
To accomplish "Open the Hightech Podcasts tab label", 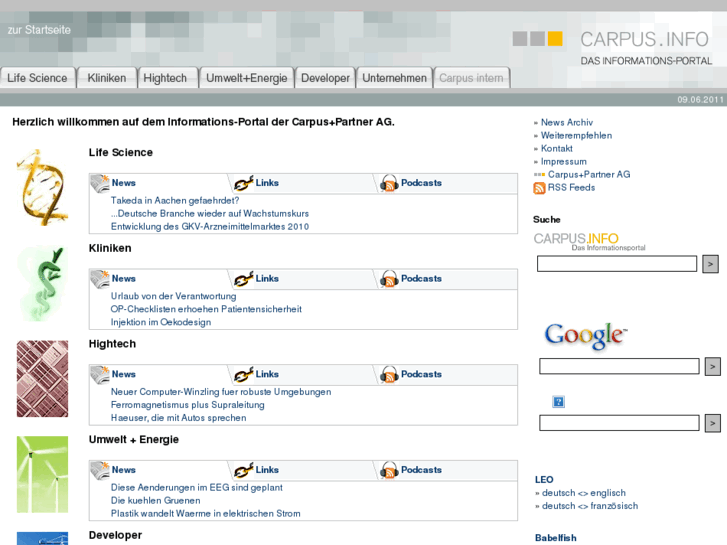I will click(x=421, y=374).
